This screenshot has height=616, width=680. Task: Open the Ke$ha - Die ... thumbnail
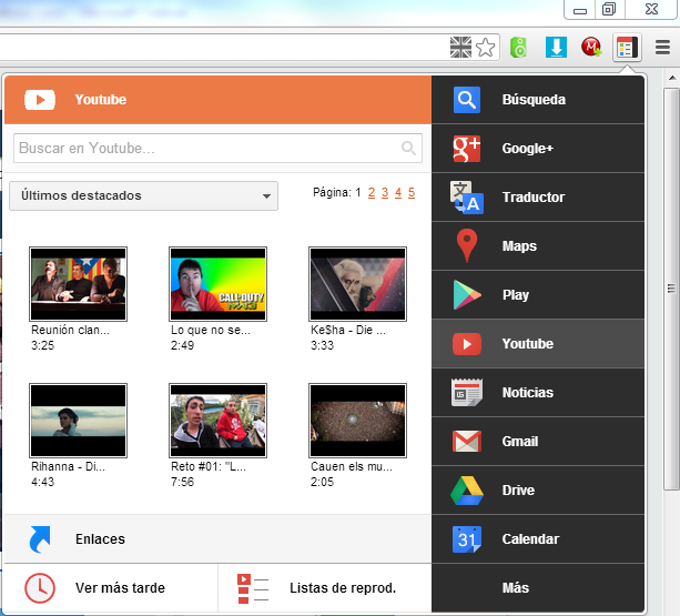point(357,284)
